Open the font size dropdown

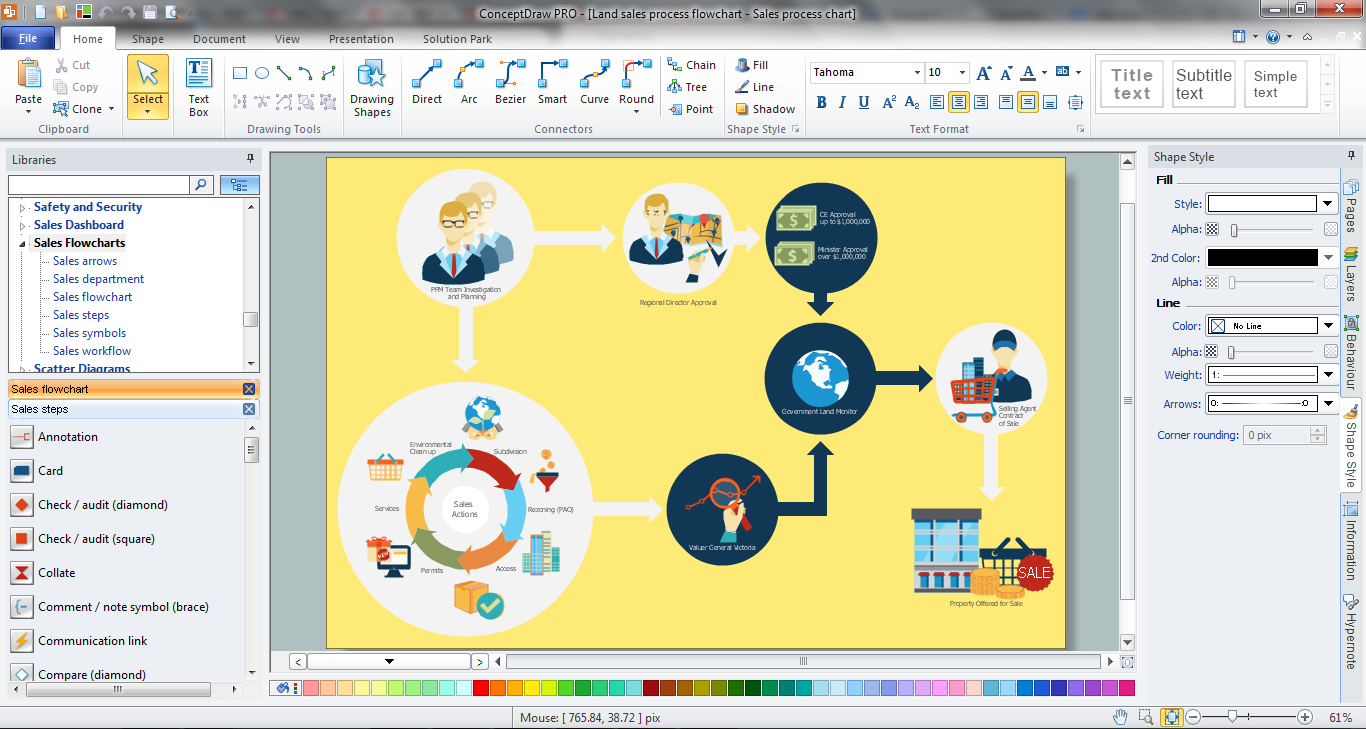point(962,73)
